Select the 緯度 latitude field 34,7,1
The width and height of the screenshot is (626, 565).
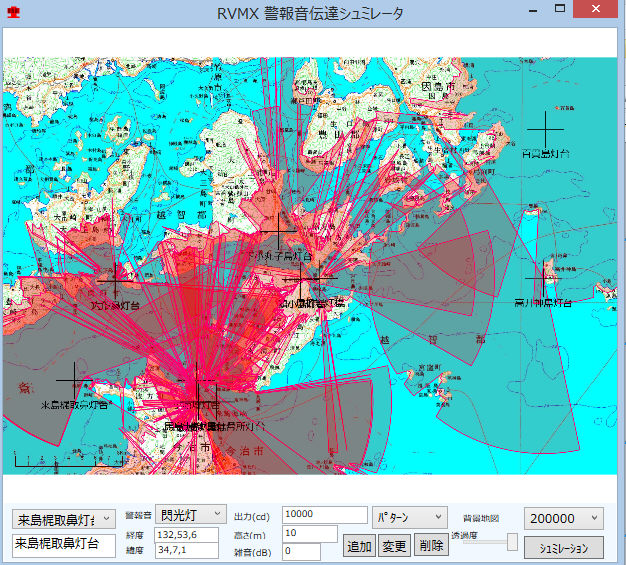pyautogui.click(x=187, y=551)
